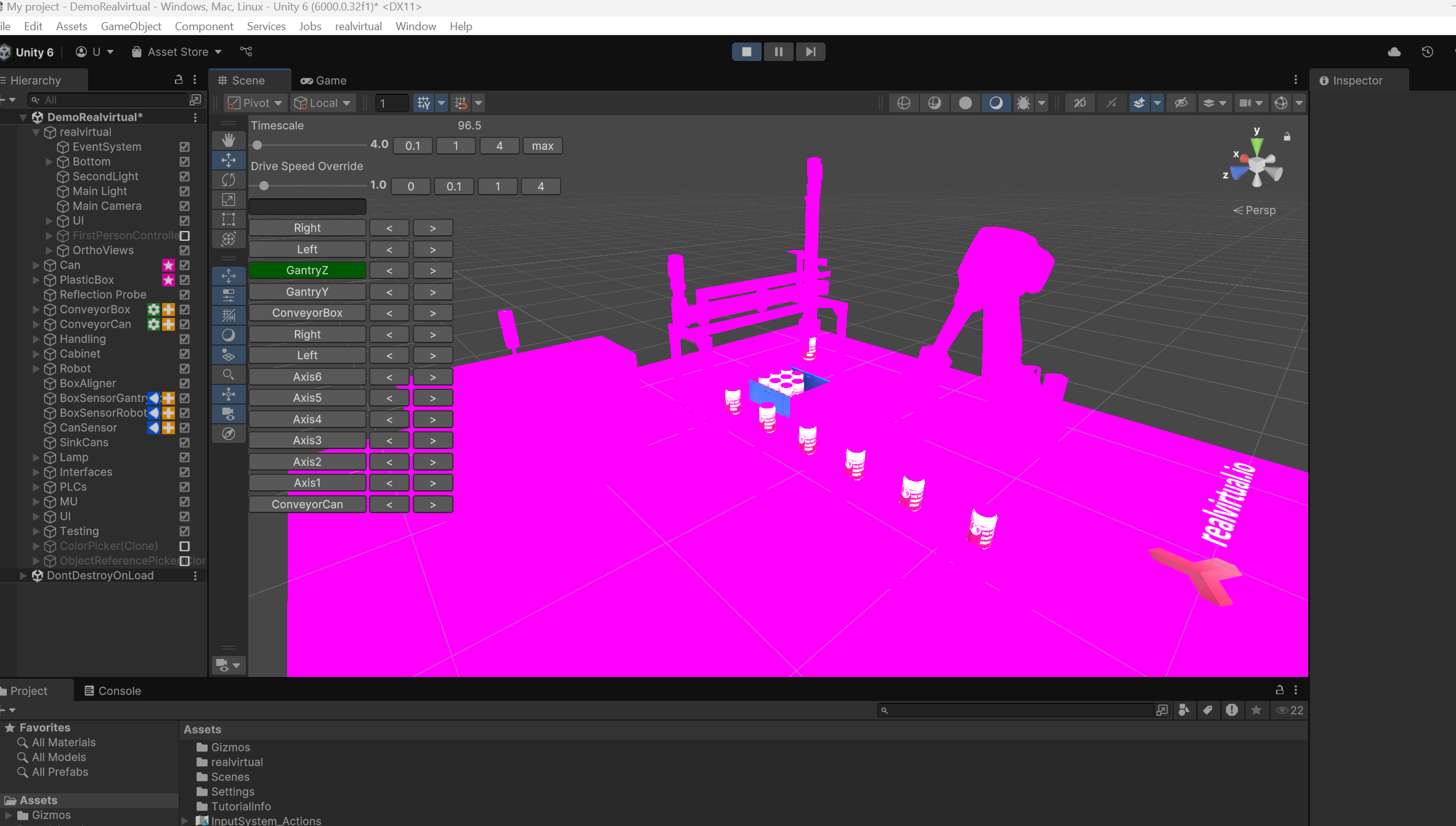This screenshot has width=1456, height=826.
Task: Open Unity Cloud icon
Action: [x=1394, y=52]
